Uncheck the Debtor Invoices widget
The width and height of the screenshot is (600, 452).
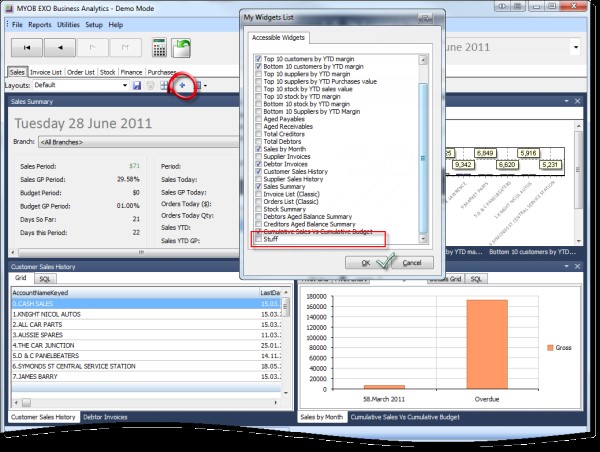[259, 164]
